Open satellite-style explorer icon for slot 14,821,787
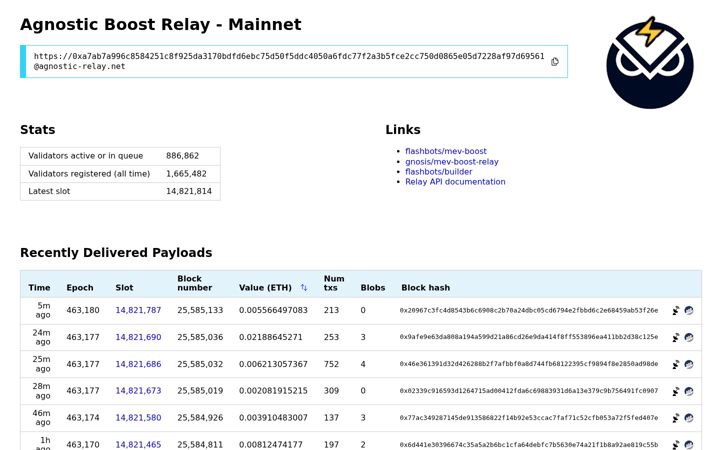 tap(675, 310)
